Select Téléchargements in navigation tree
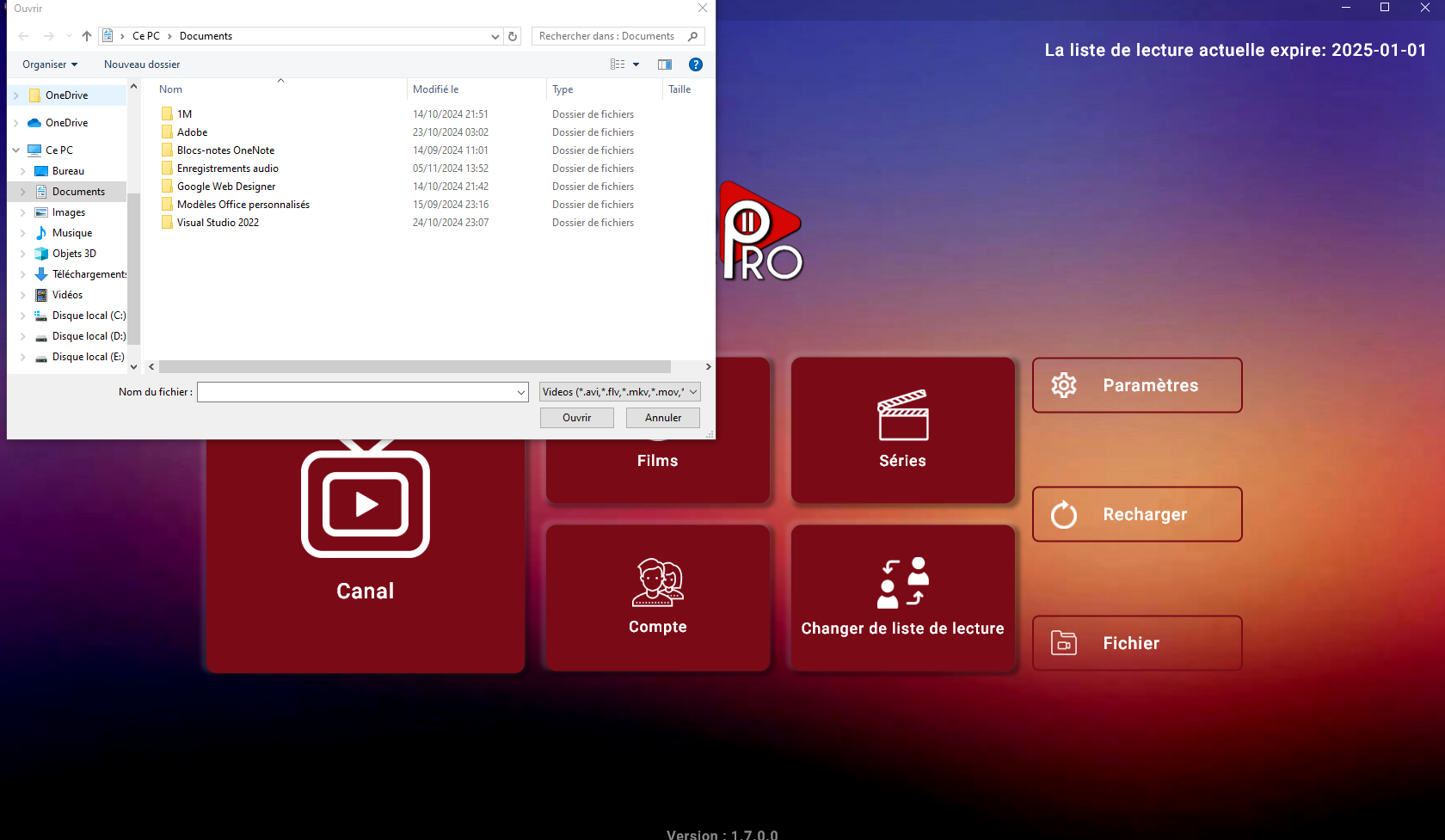 click(89, 274)
